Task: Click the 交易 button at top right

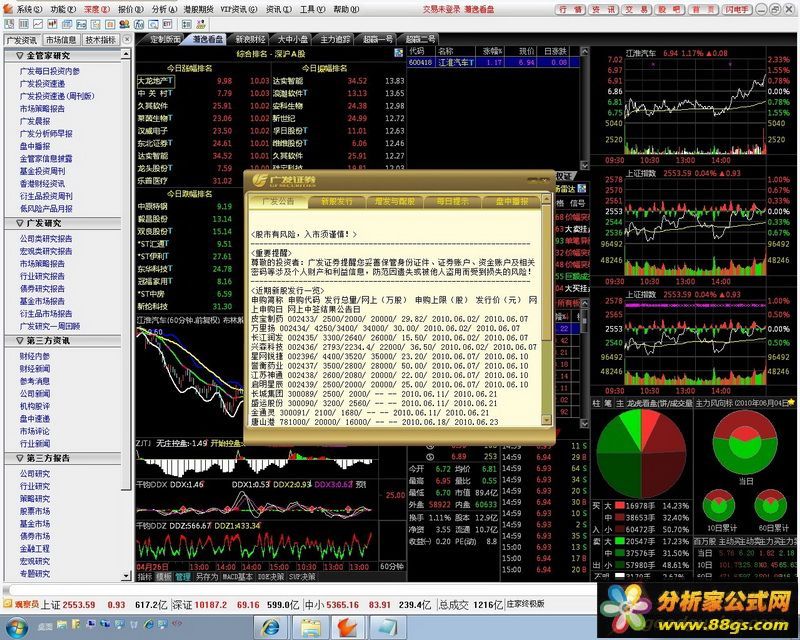Action: point(636,9)
